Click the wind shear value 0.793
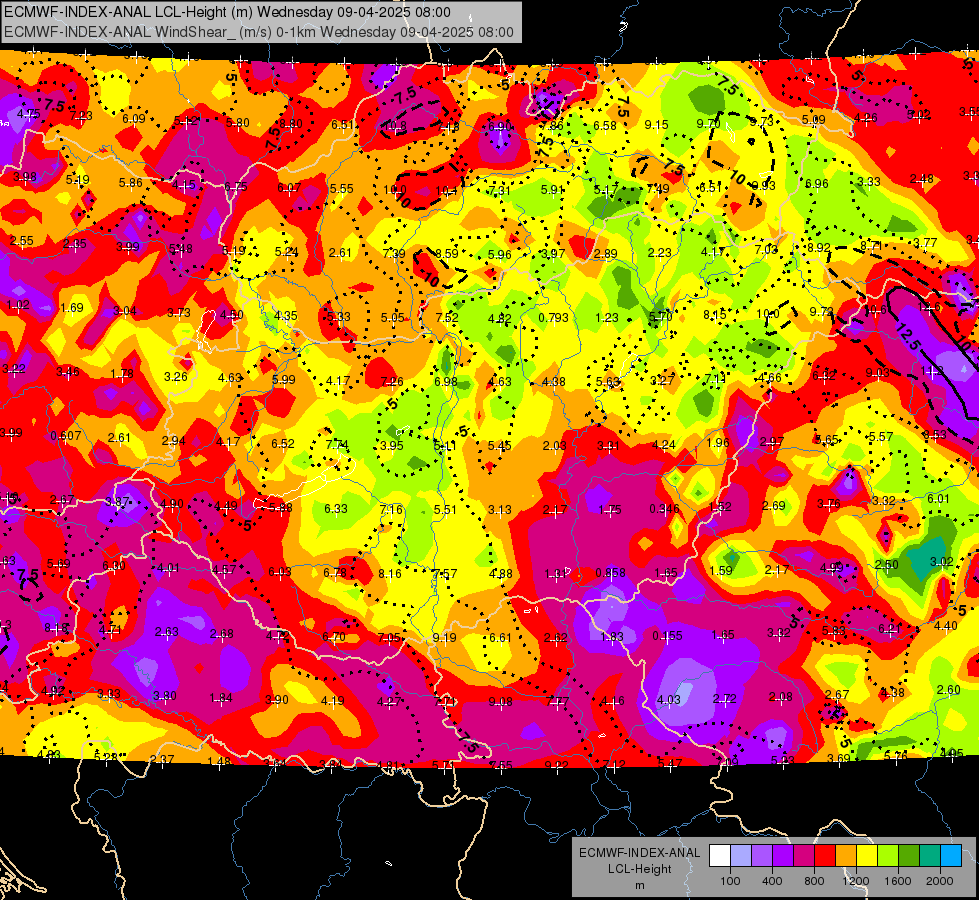 click(553, 318)
